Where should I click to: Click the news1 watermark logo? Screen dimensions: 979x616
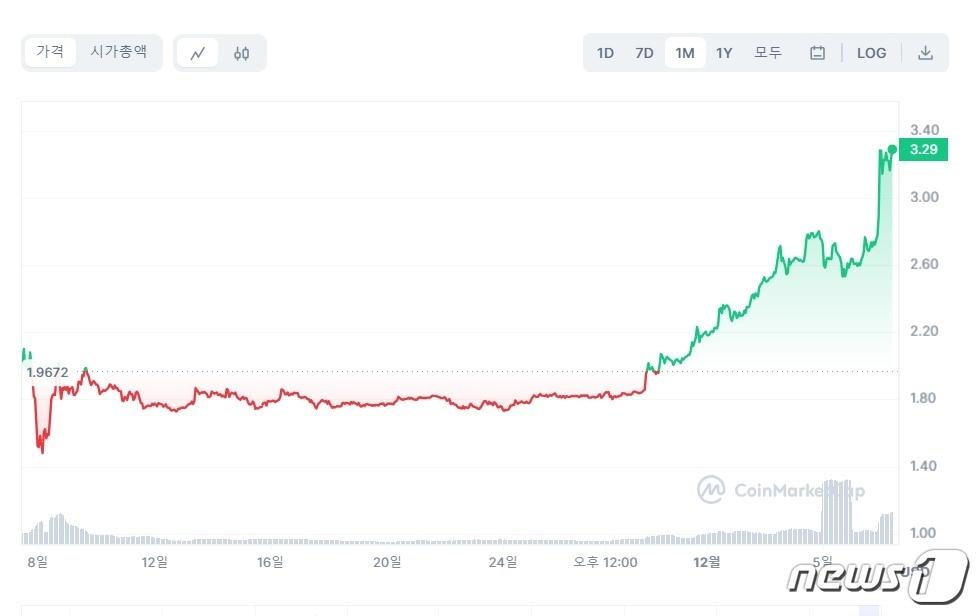pyautogui.click(x=877, y=576)
